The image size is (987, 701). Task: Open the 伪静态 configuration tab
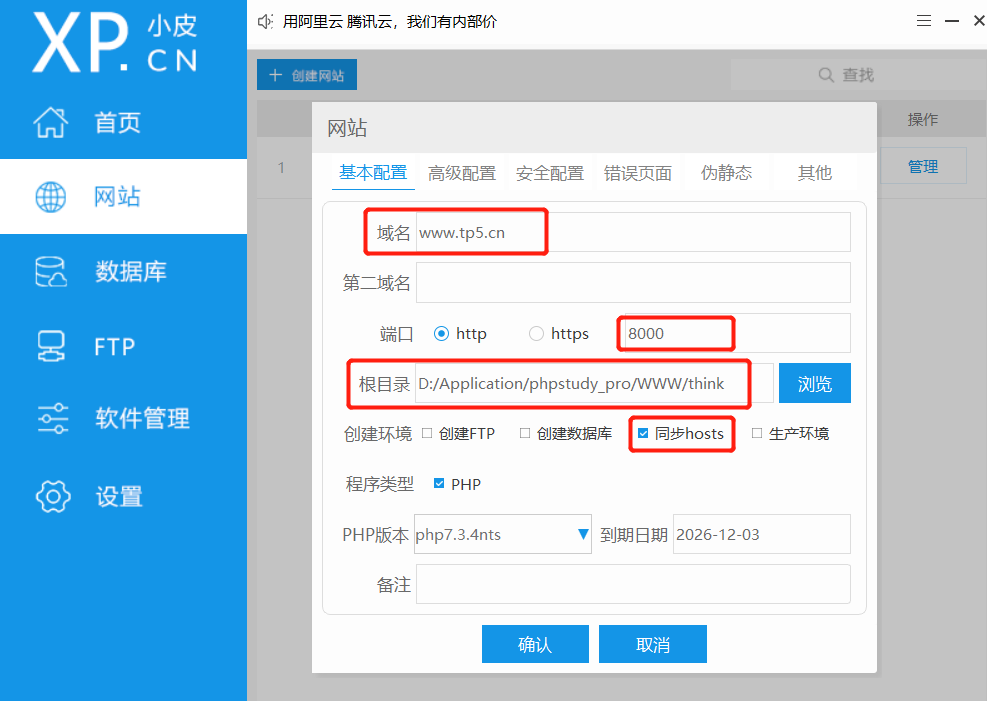pos(726,172)
